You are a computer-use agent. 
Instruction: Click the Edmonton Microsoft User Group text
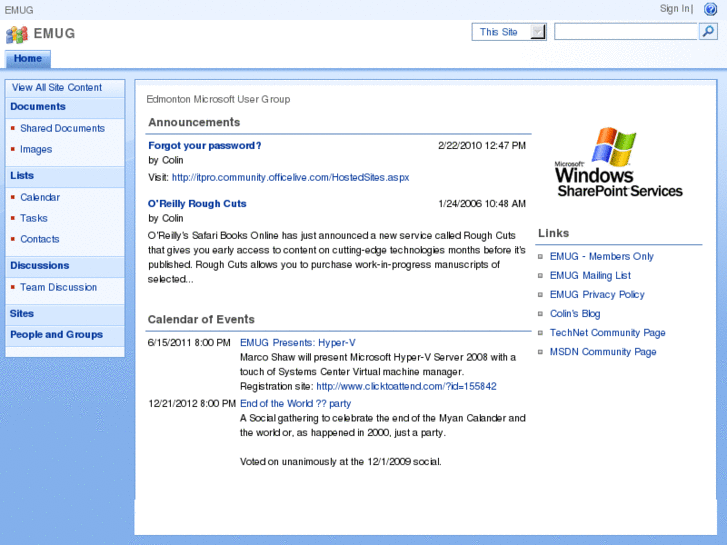pyautogui.click(x=218, y=99)
